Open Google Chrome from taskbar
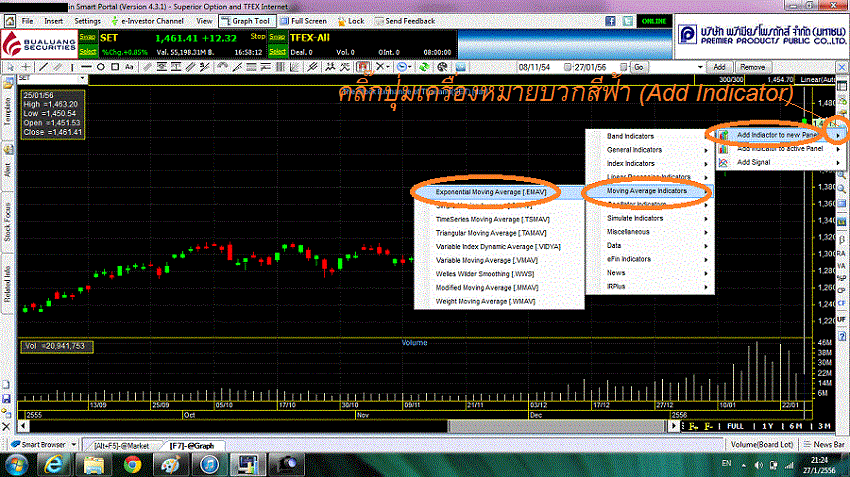 (x=132, y=465)
